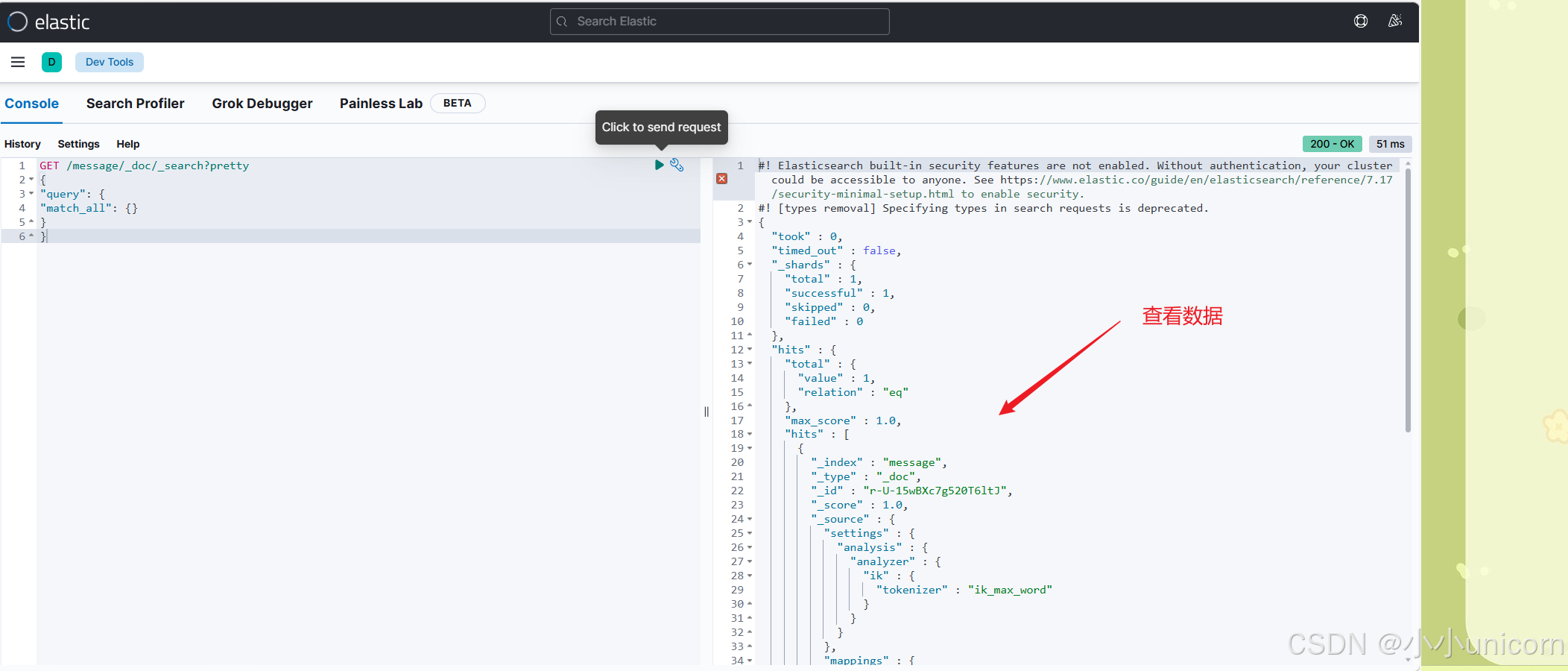Open the History menu

point(22,144)
